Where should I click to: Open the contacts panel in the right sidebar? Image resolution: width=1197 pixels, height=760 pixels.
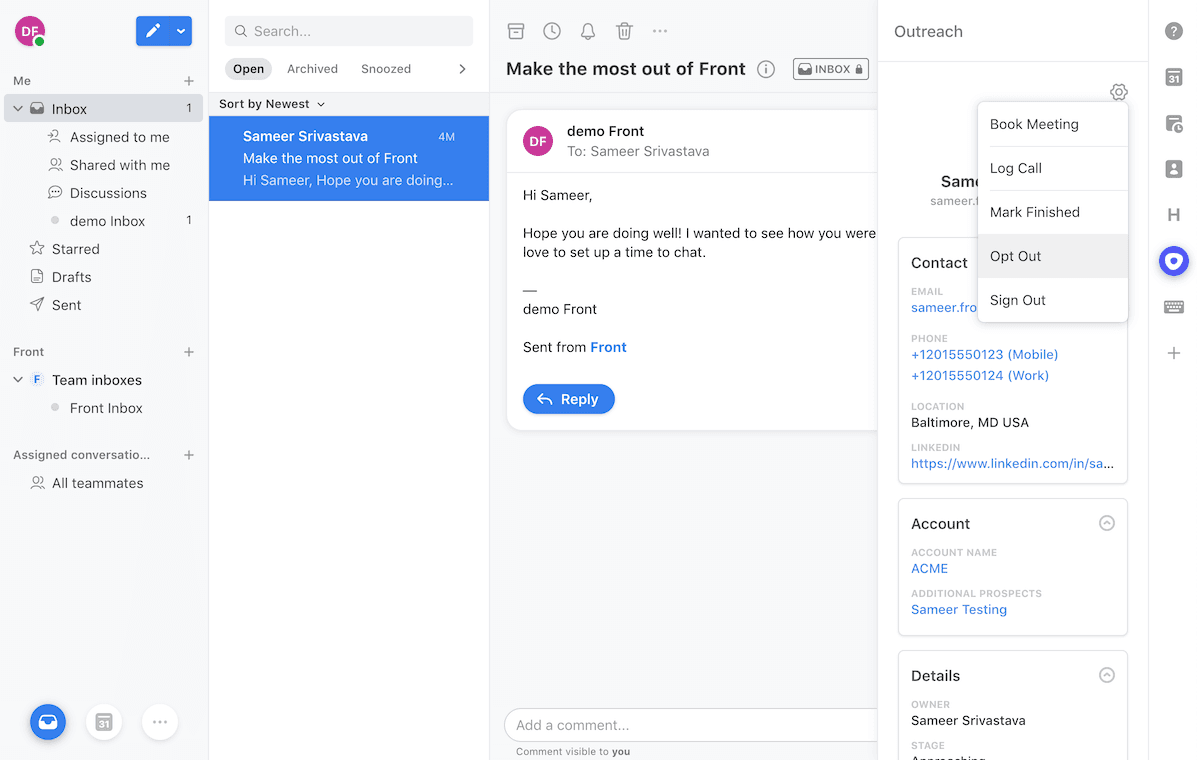click(x=1174, y=169)
